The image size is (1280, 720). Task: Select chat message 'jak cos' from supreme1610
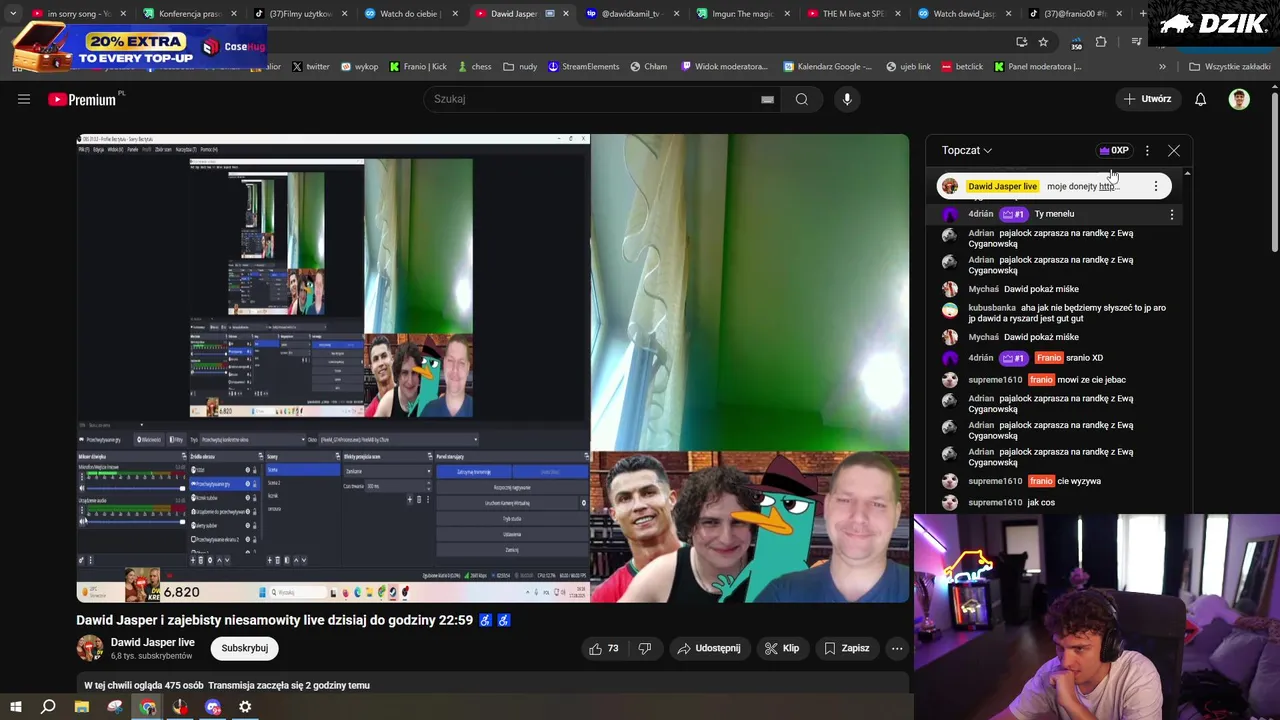1041,502
